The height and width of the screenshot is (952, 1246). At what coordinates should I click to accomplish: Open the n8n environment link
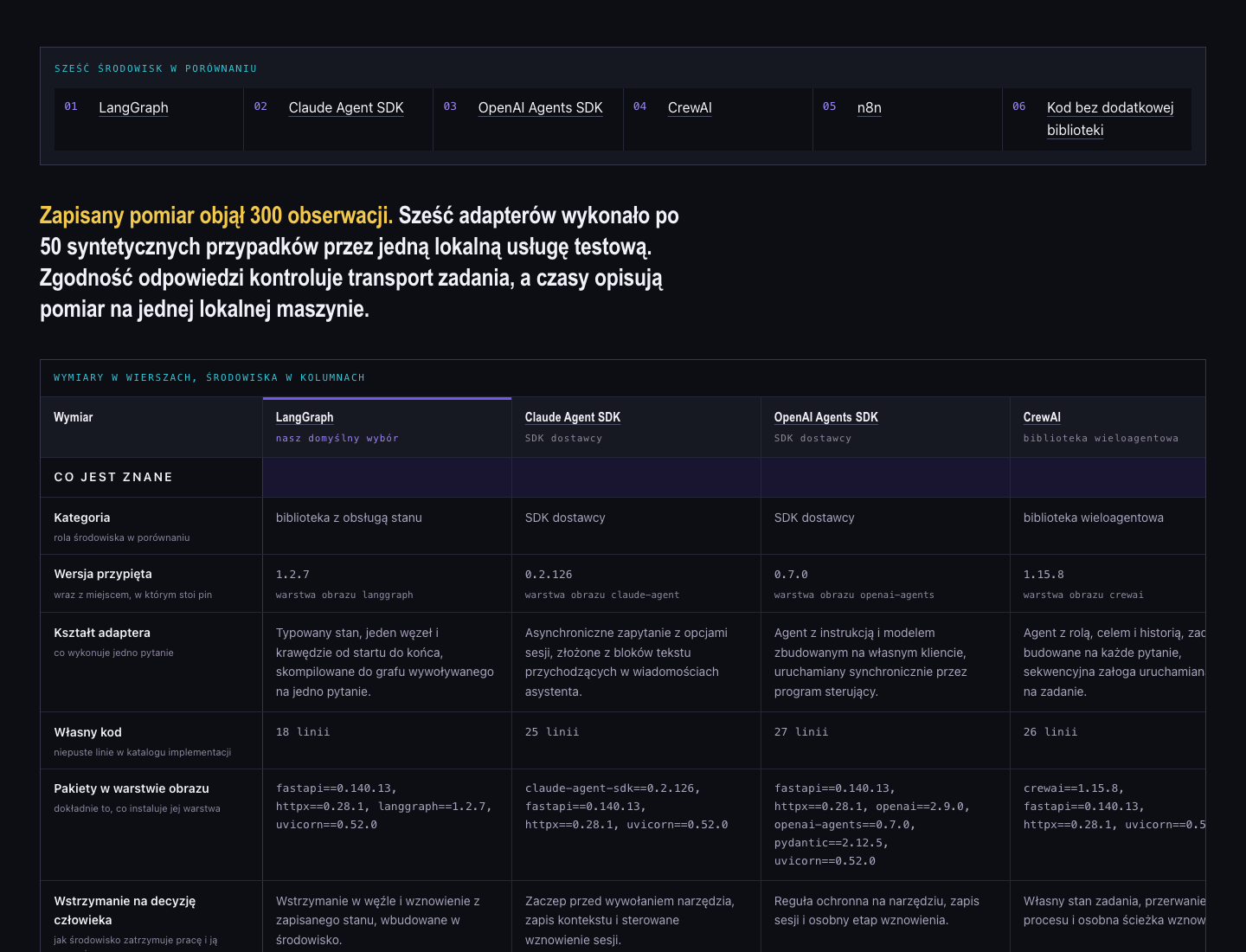coord(870,107)
